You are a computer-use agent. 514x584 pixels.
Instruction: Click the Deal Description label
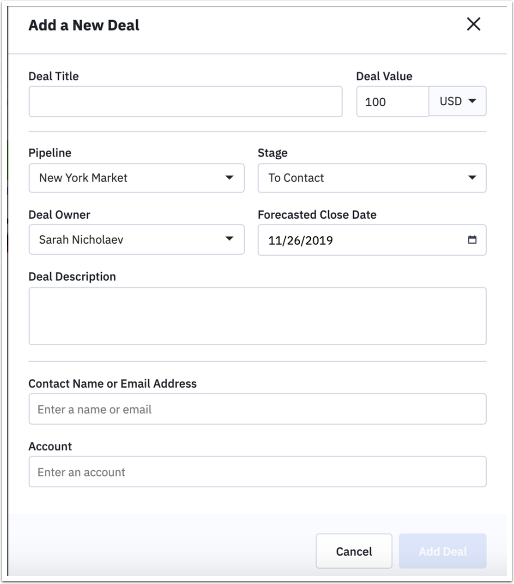[72, 277]
